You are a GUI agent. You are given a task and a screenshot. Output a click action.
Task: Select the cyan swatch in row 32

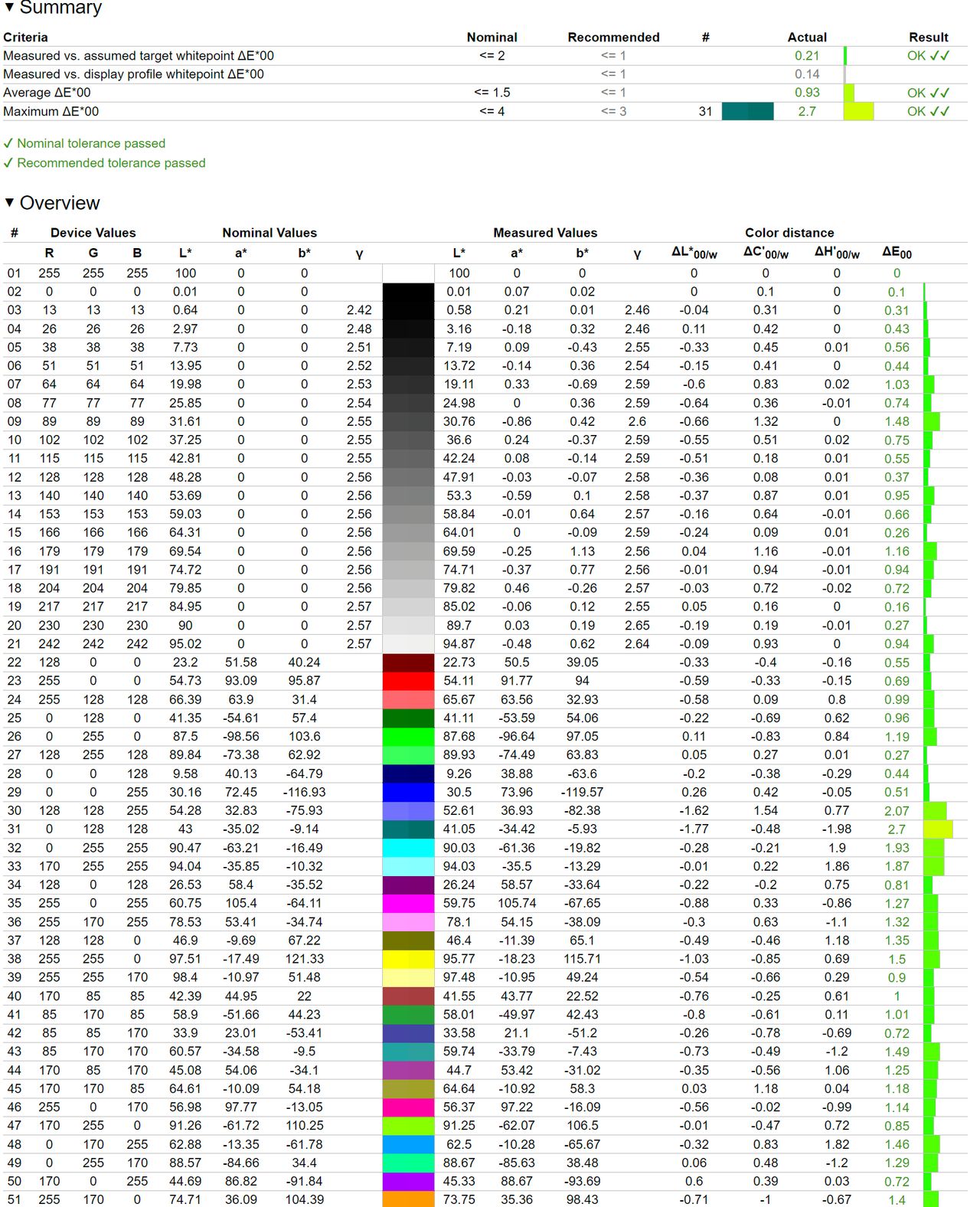[x=408, y=848]
